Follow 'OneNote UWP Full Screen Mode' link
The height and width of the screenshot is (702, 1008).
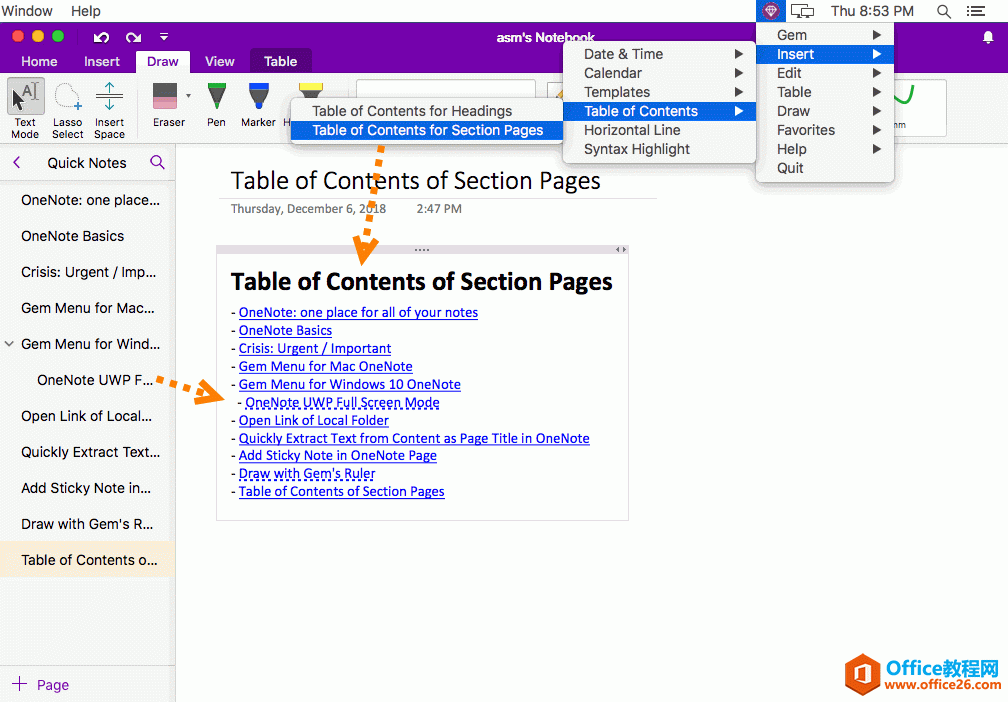(x=343, y=402)
